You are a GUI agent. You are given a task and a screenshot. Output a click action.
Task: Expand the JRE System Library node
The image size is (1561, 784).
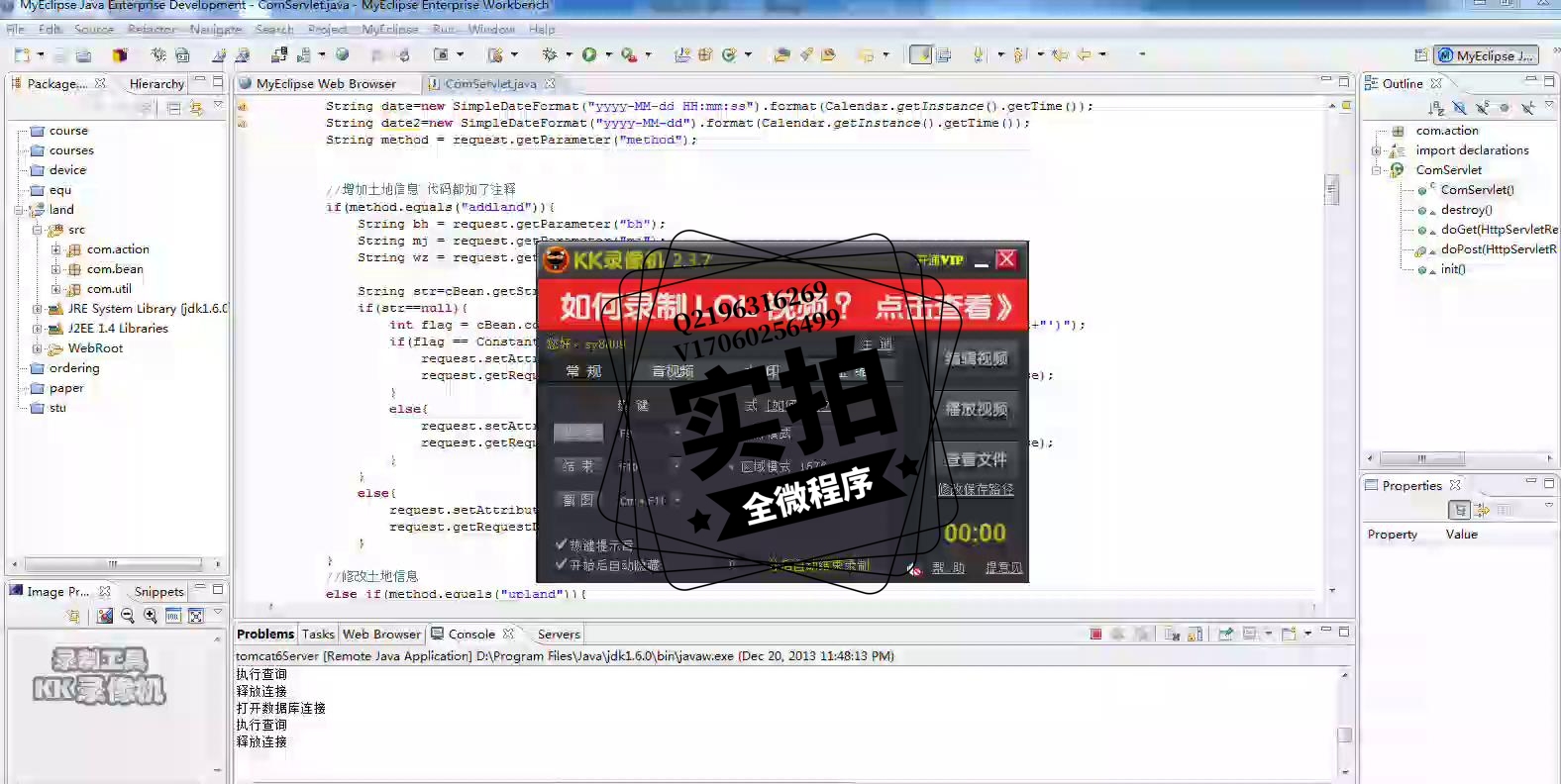37,309
